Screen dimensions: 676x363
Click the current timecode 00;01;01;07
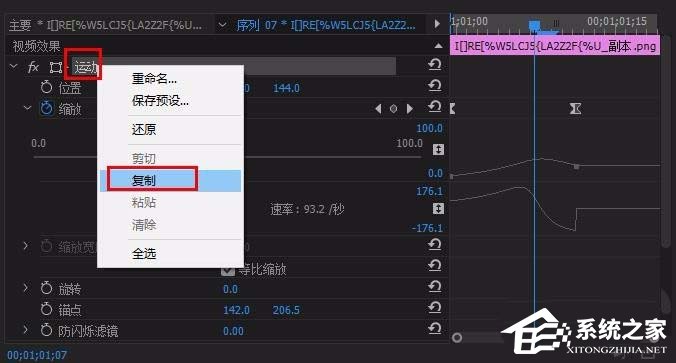click(x=37, y=355)
